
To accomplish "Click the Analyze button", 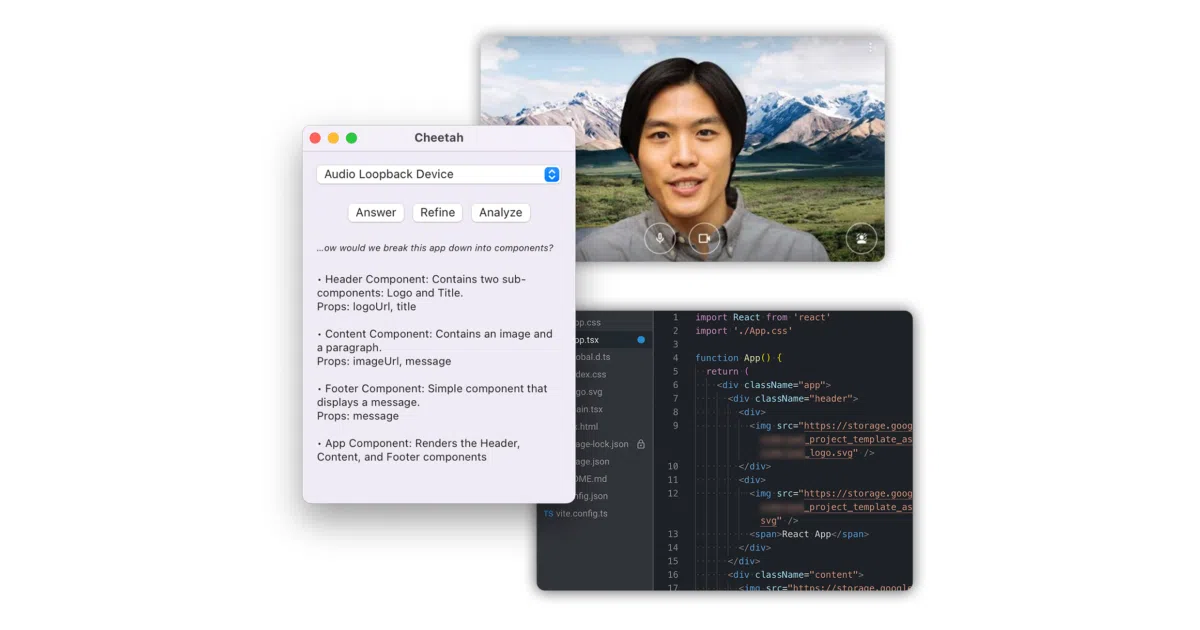I will 501,212.
